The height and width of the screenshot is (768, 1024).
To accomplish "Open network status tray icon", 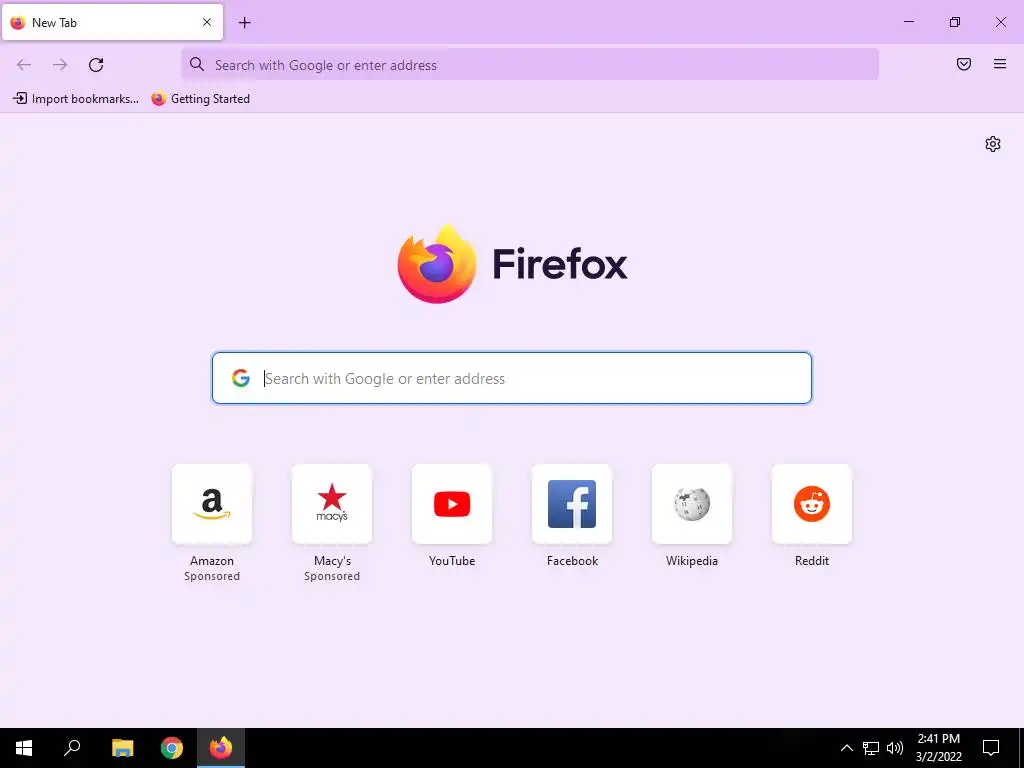I will (x=871, y=748).
